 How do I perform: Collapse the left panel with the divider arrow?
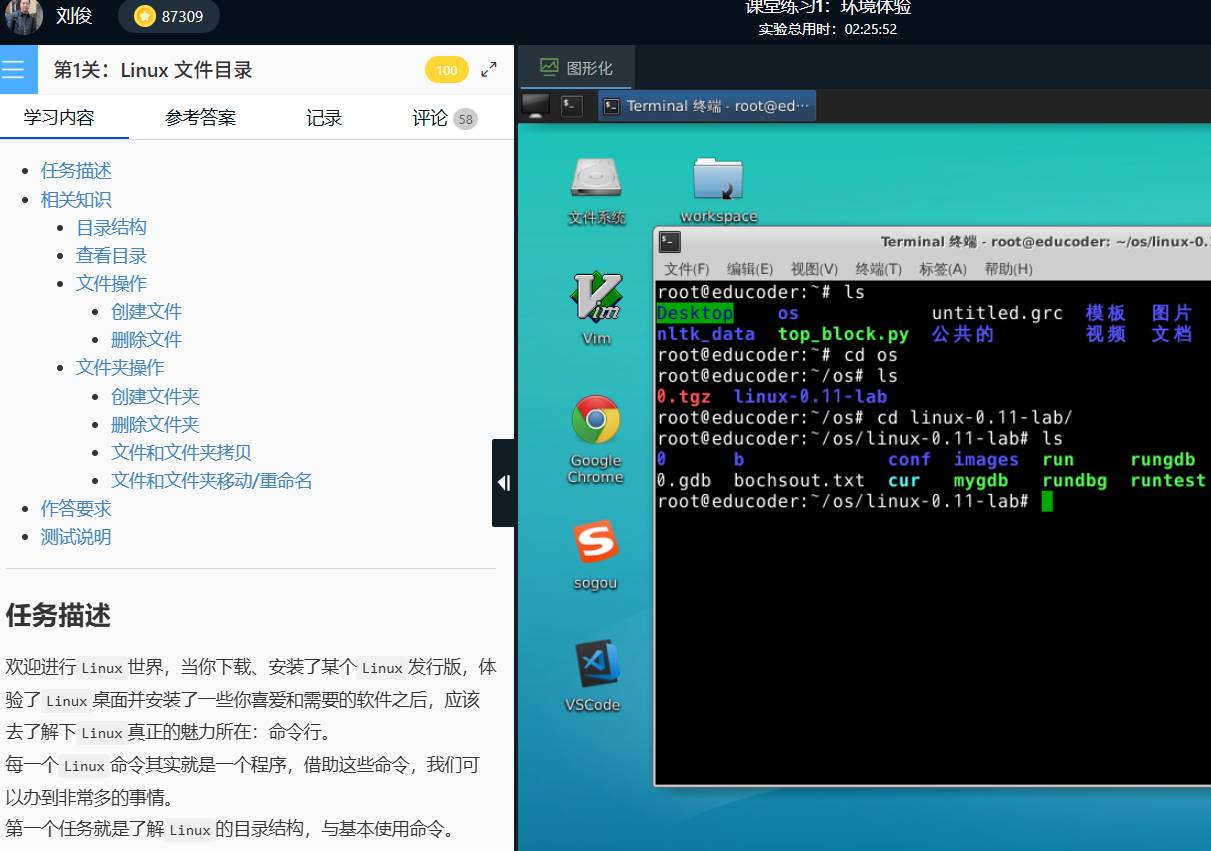click(504, 483)
